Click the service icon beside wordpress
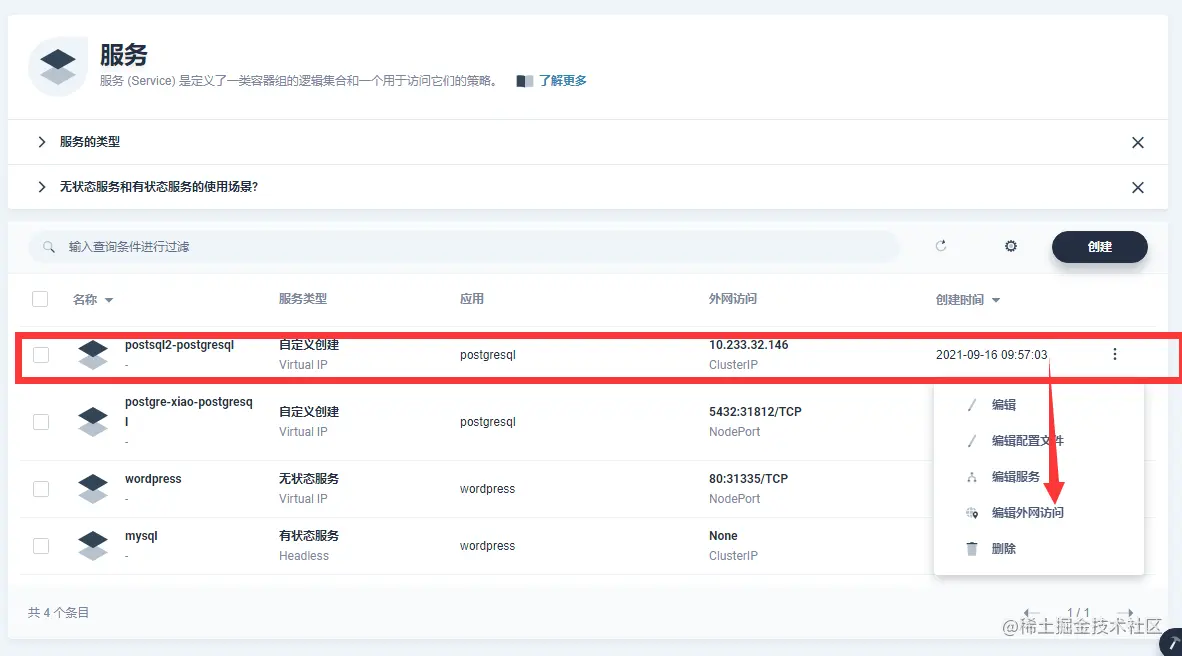The height and width of the screenshot is (656, 1182). pyautogui.click(x=93, y=489)
